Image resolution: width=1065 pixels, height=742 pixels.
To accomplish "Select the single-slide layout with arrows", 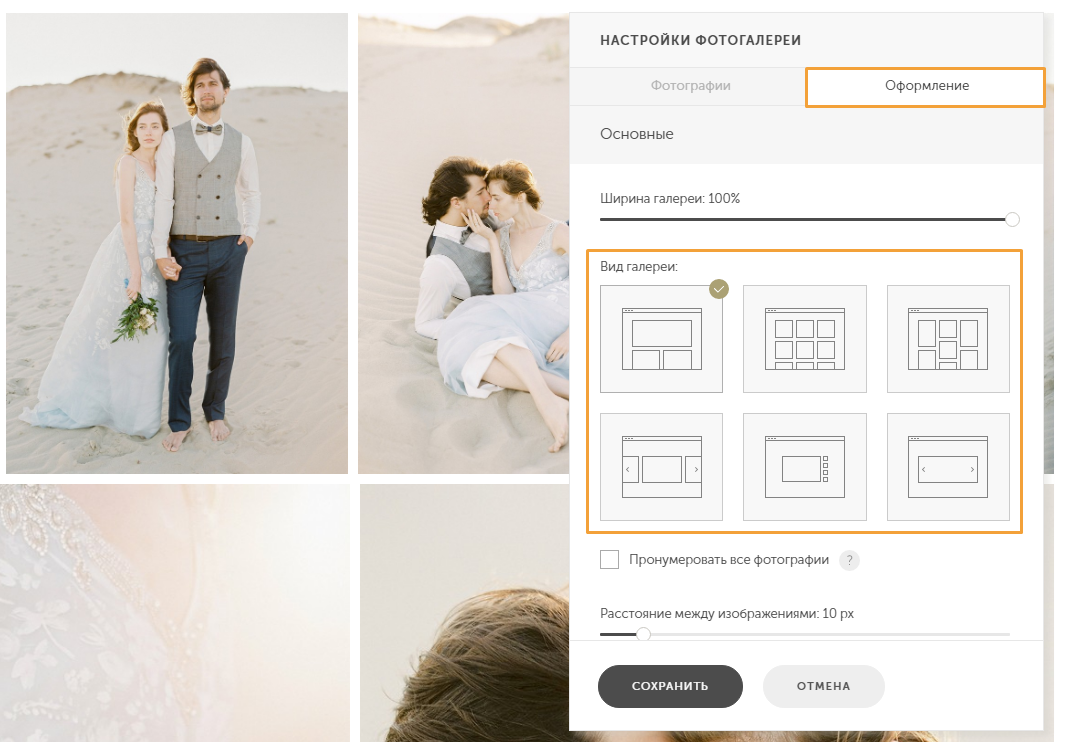I will tap(948, 467).
